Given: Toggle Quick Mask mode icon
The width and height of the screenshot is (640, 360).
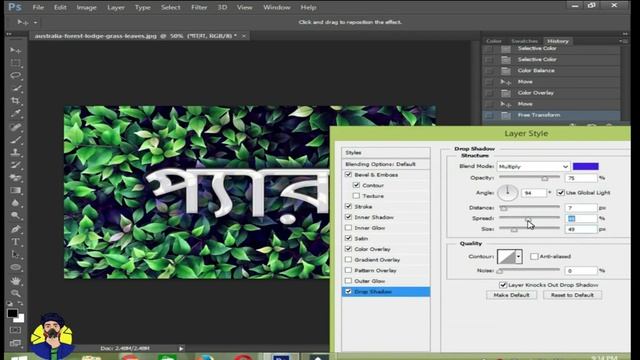Looking at the screenshot, I should 16,330.
